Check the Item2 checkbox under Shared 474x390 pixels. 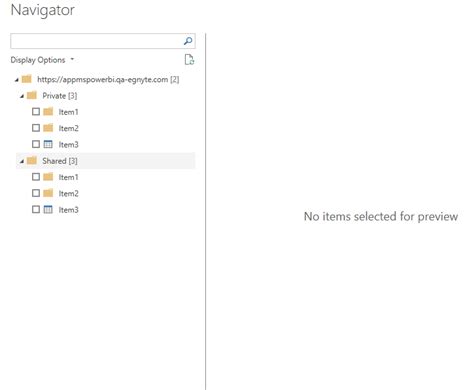point(36,193)
